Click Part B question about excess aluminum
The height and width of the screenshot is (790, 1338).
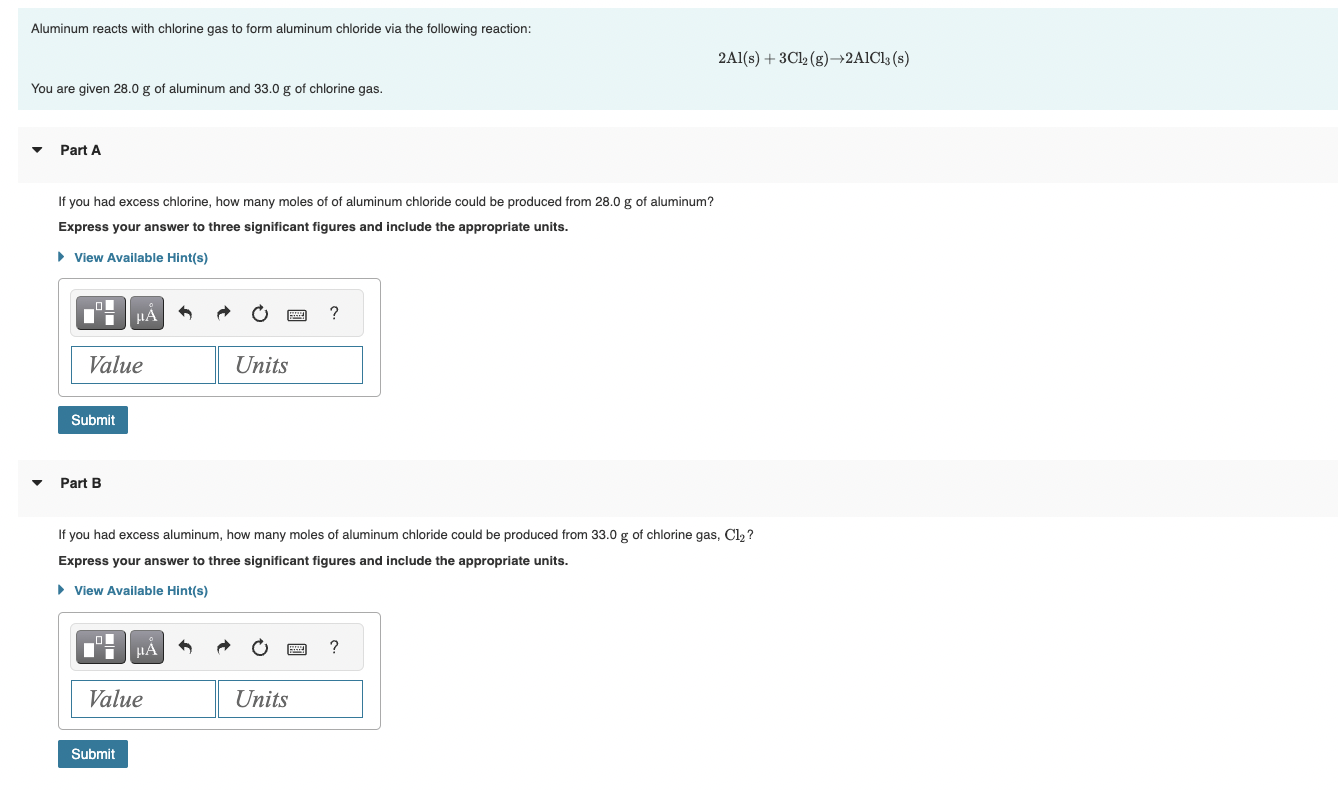click(x=406, y=535)
